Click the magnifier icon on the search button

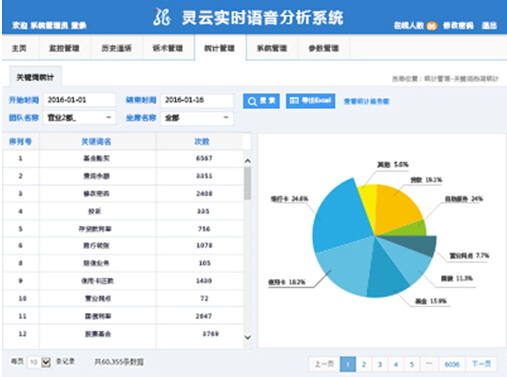click(252, 101)
